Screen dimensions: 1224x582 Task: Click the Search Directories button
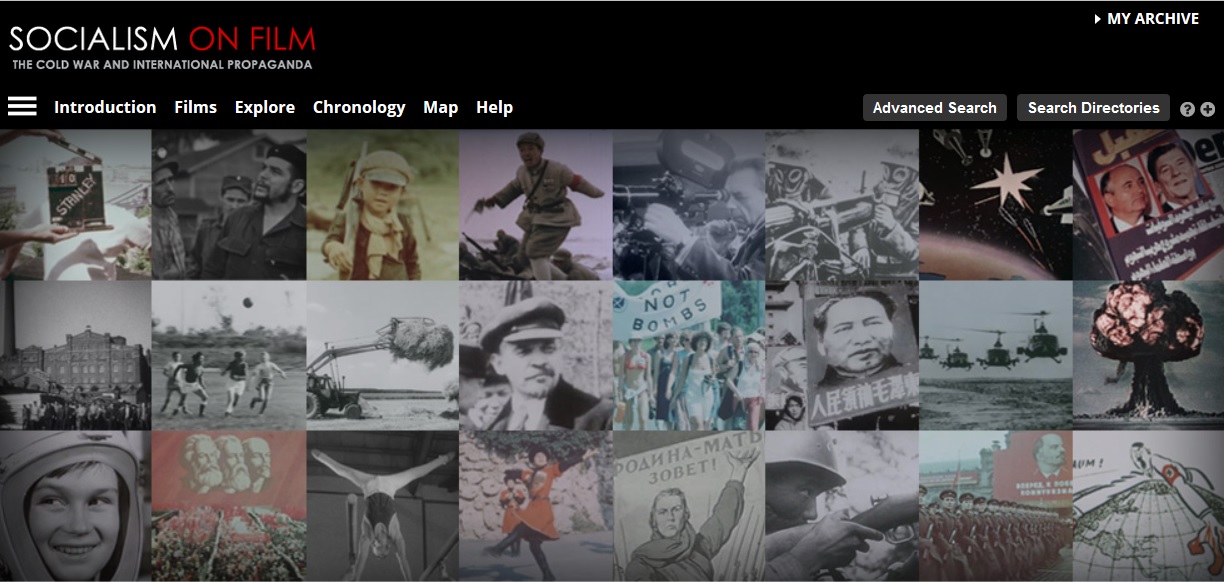1093,108
